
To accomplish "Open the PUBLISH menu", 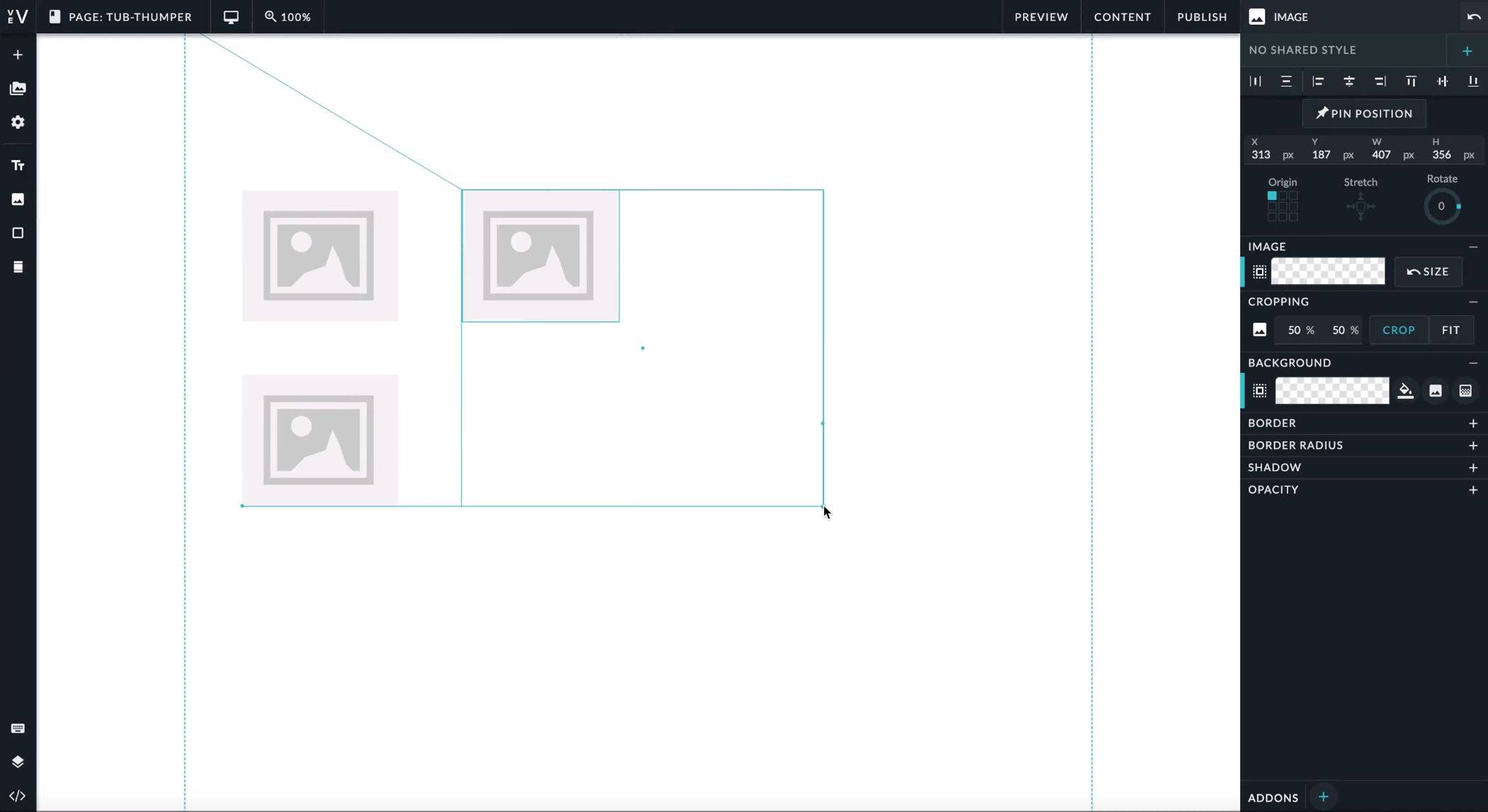I will 1202,17.
